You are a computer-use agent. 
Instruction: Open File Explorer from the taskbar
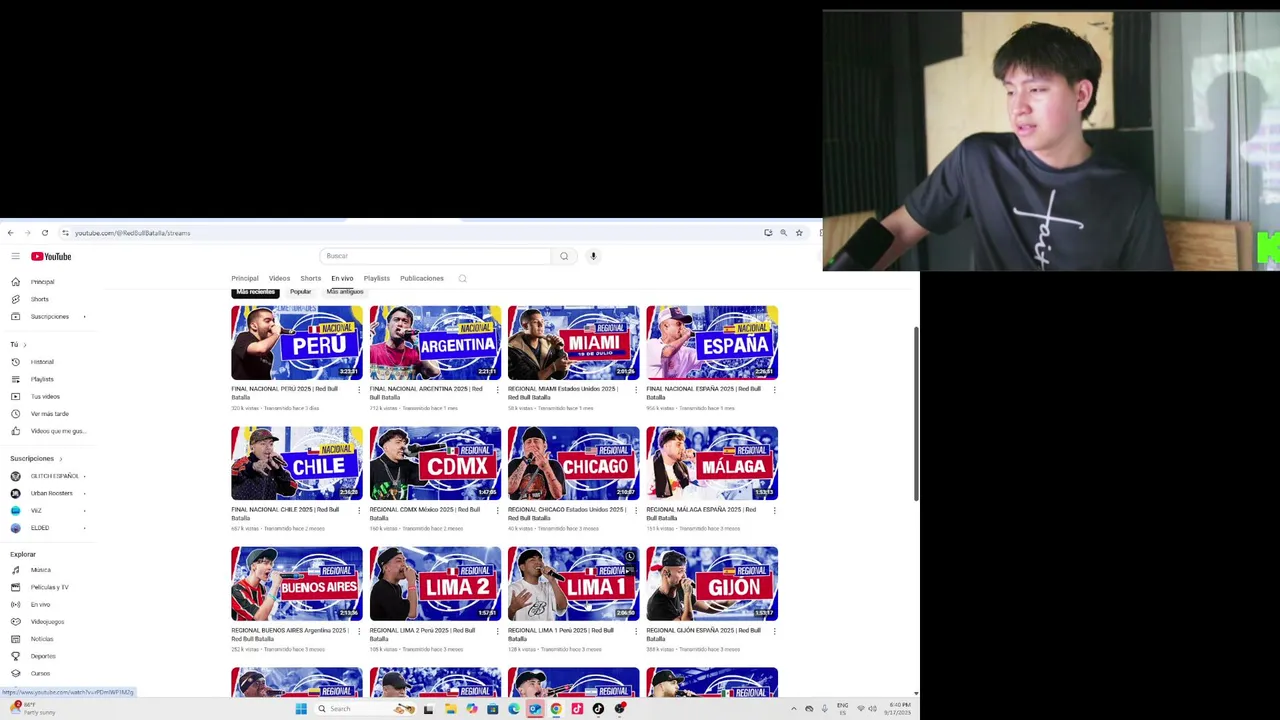pyautogui.click(x=450, y=709)
